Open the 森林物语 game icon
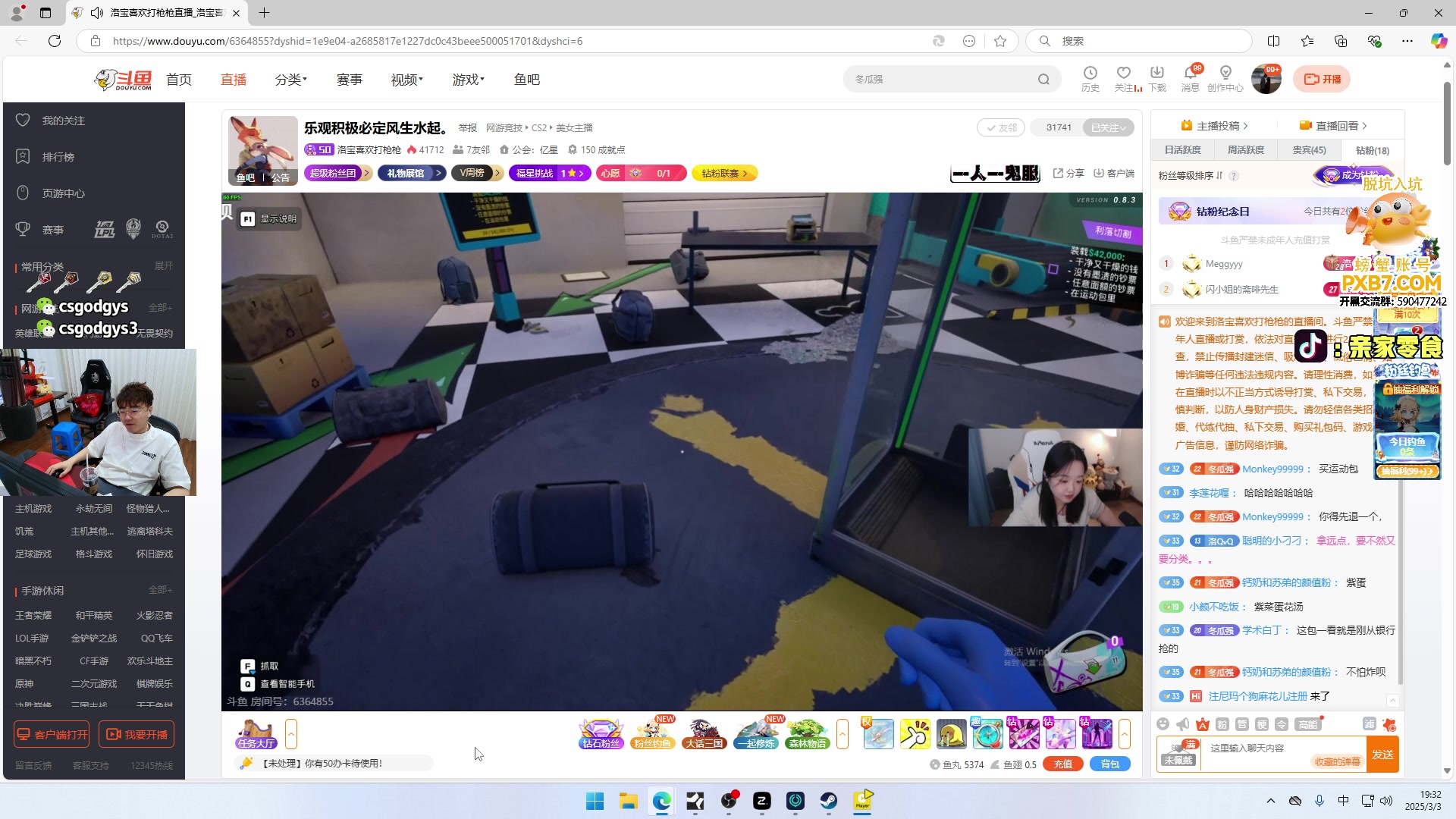 pos(808,734)
